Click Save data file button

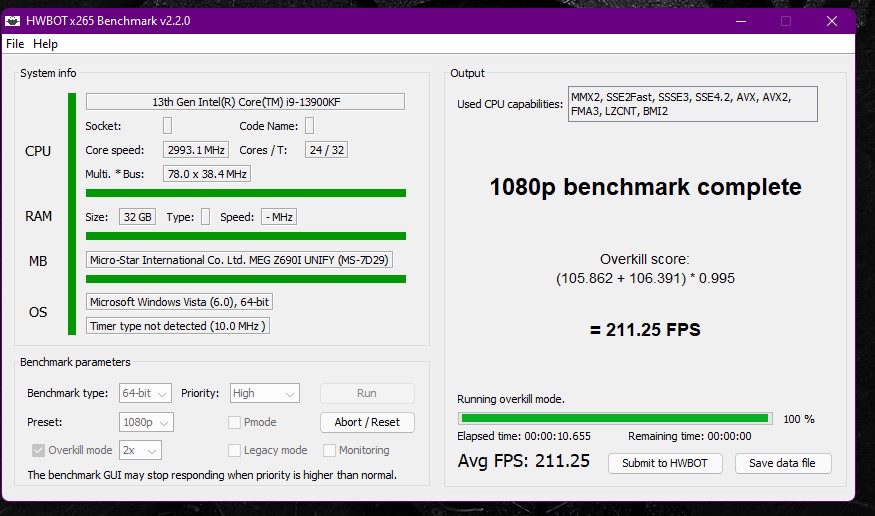point(783,463)
